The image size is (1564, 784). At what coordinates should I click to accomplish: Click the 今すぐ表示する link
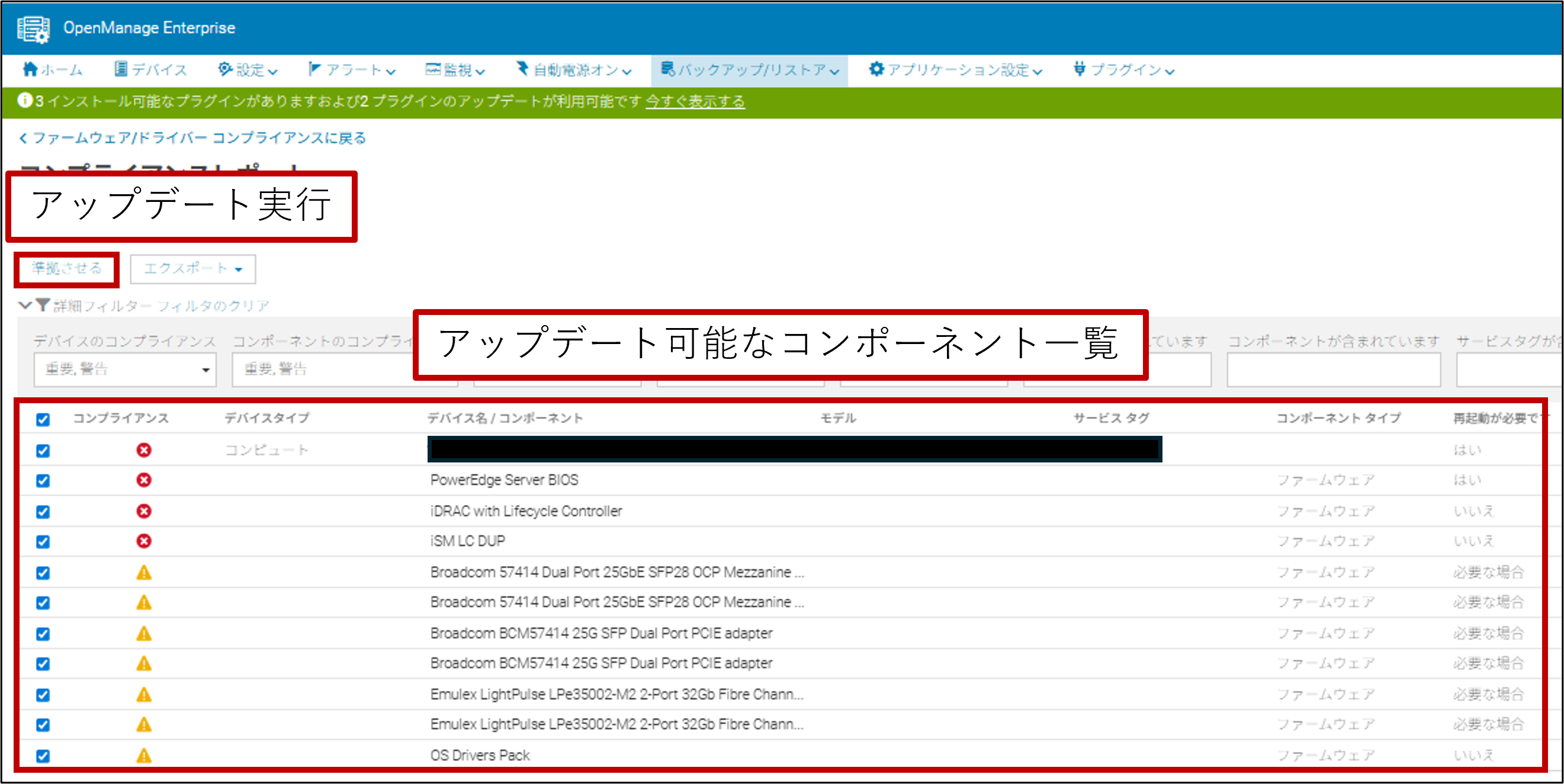[x=695, y=101]
